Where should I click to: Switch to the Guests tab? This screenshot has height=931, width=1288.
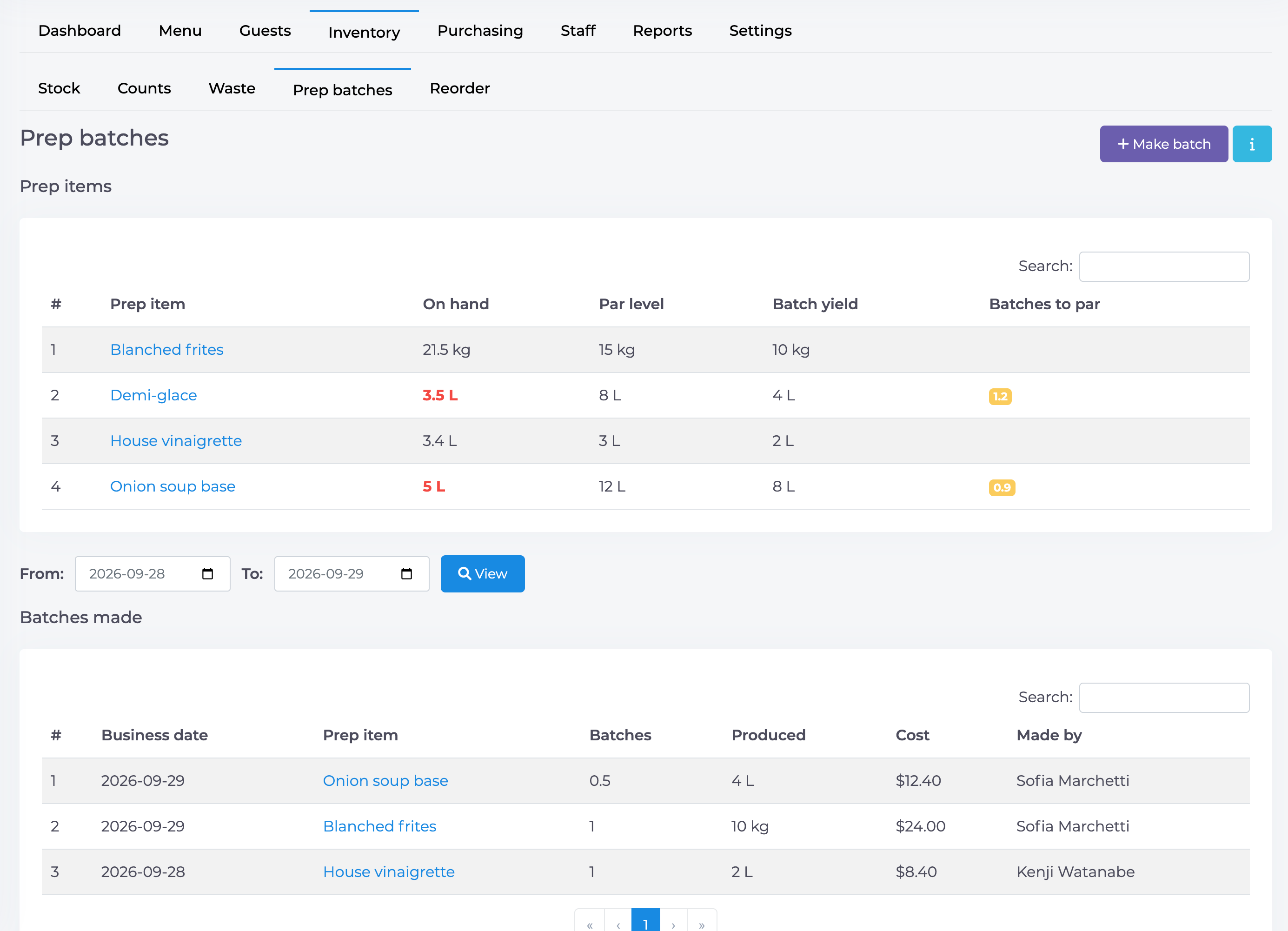point(265,31)
